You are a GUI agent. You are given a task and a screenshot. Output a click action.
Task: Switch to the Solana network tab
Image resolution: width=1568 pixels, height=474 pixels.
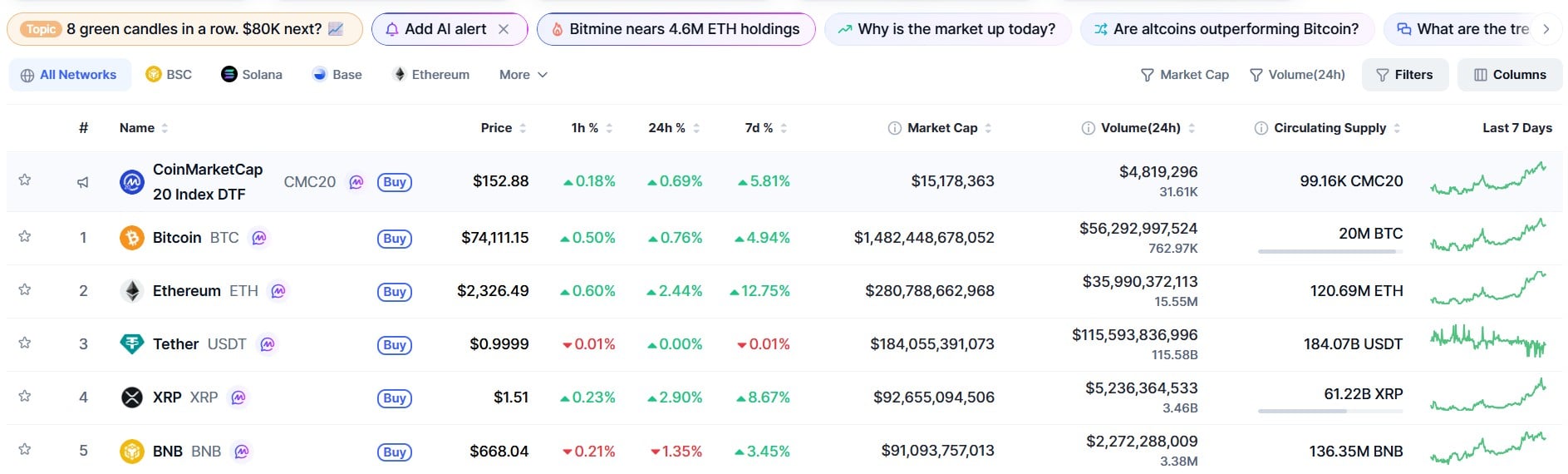click(252, 75)
